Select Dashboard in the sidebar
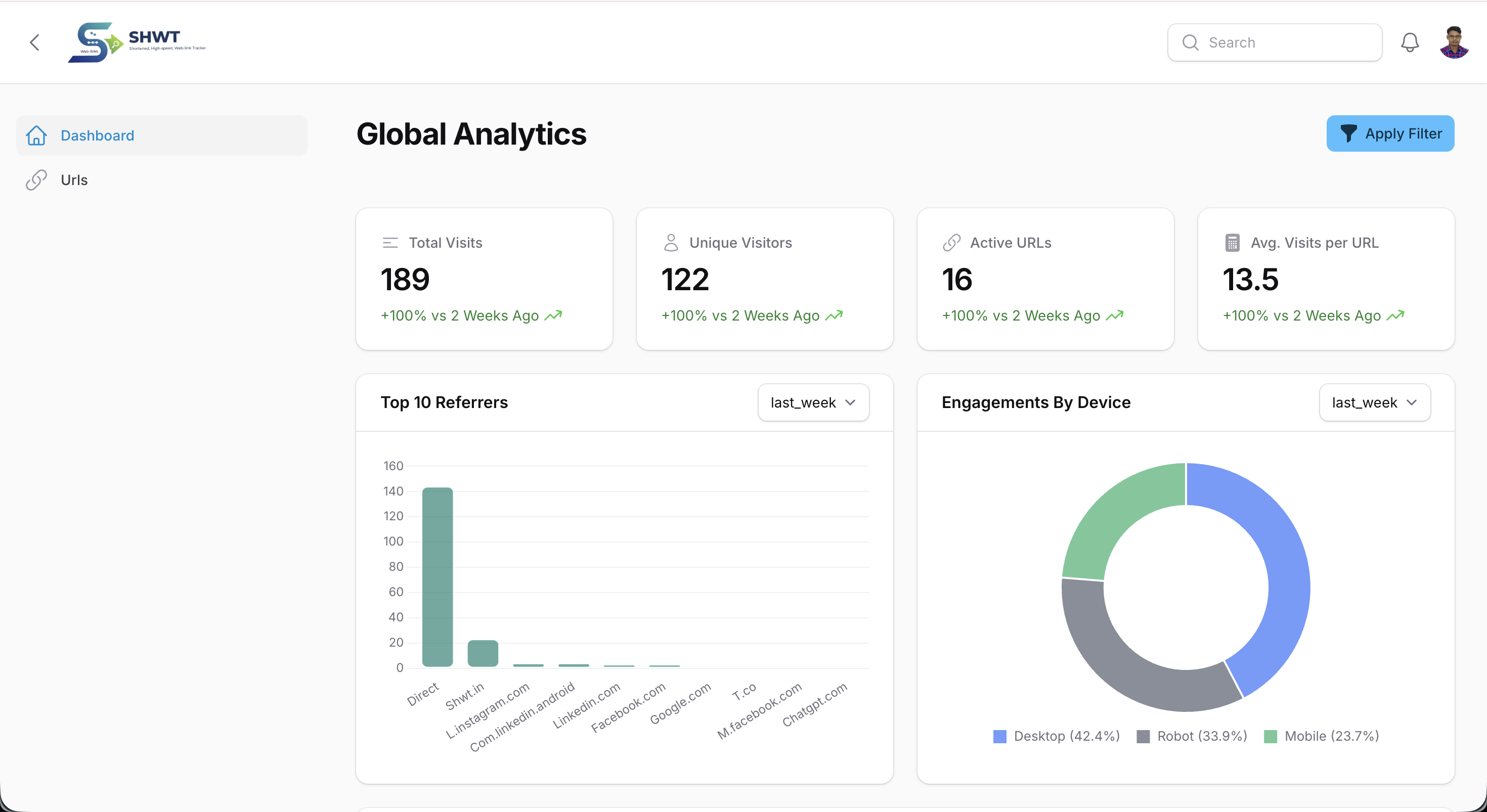The image size is (1487, 812). (x=98, y=136)
